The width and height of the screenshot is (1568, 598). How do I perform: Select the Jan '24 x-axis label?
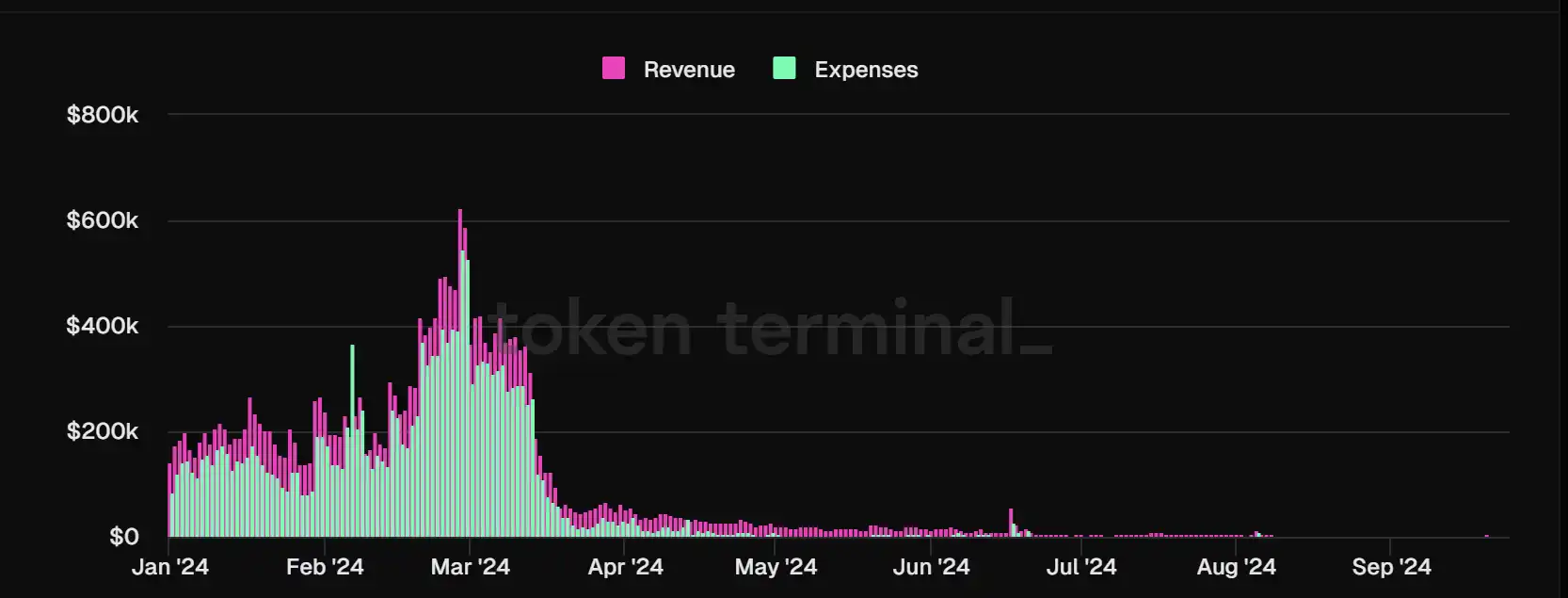tap(169, 567)
